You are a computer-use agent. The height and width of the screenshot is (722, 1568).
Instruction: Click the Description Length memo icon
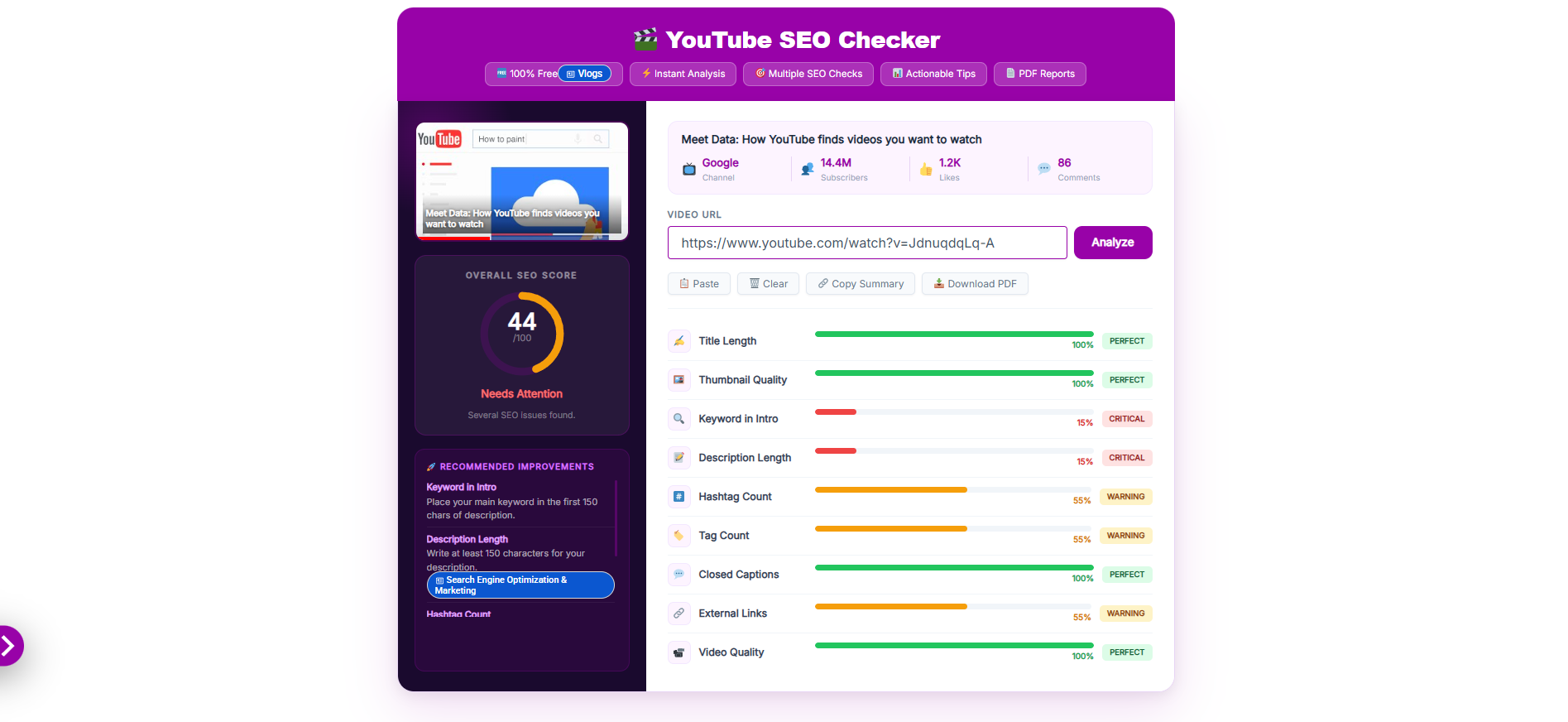tap(679, 458)
